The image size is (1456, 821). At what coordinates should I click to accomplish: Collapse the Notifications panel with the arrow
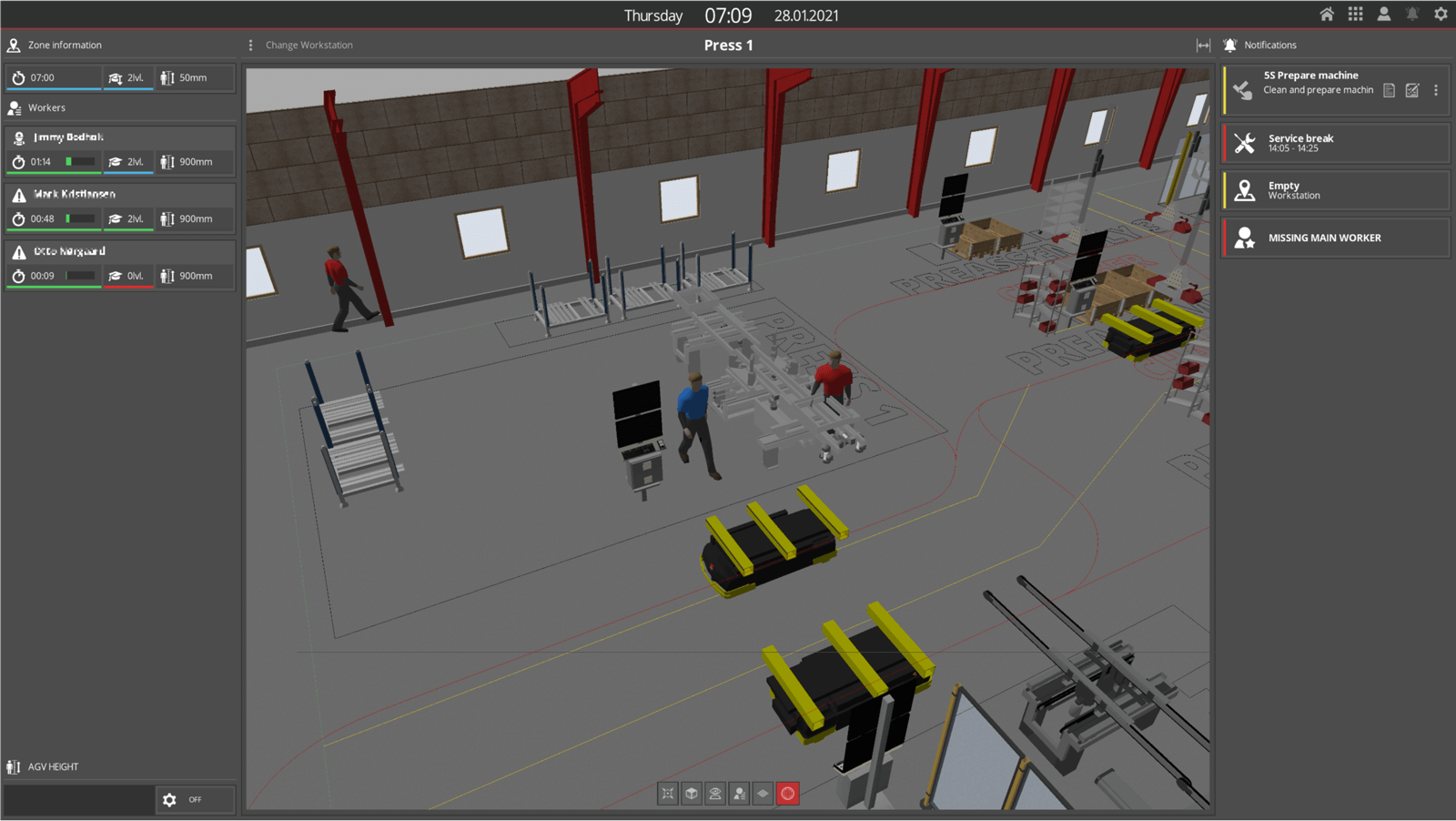pos(1203,44)
